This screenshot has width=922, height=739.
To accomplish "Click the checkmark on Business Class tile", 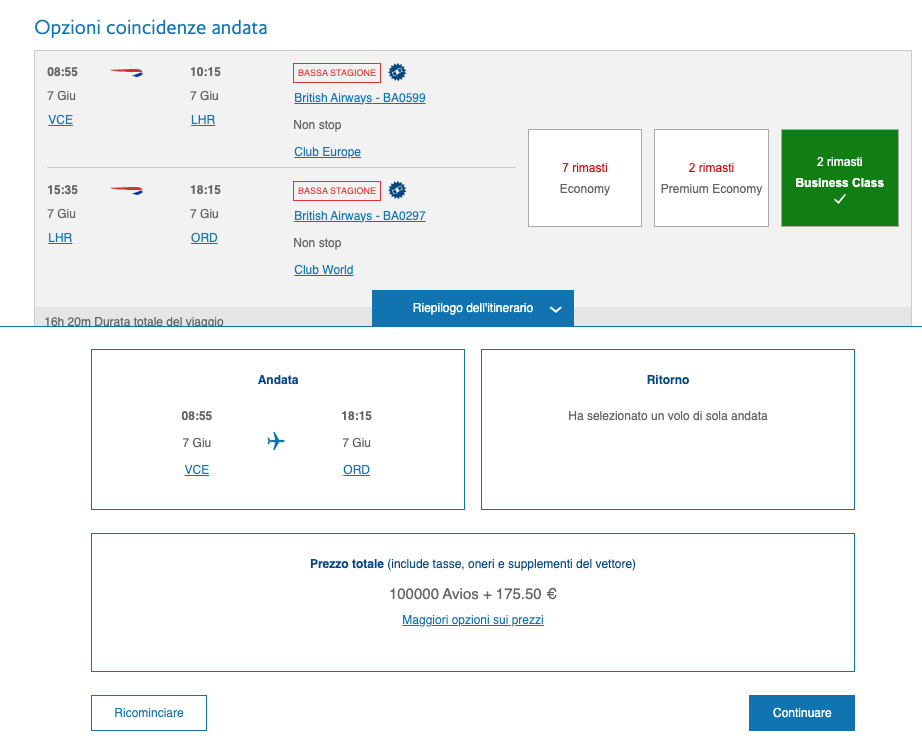I will [x=840, y=199].
